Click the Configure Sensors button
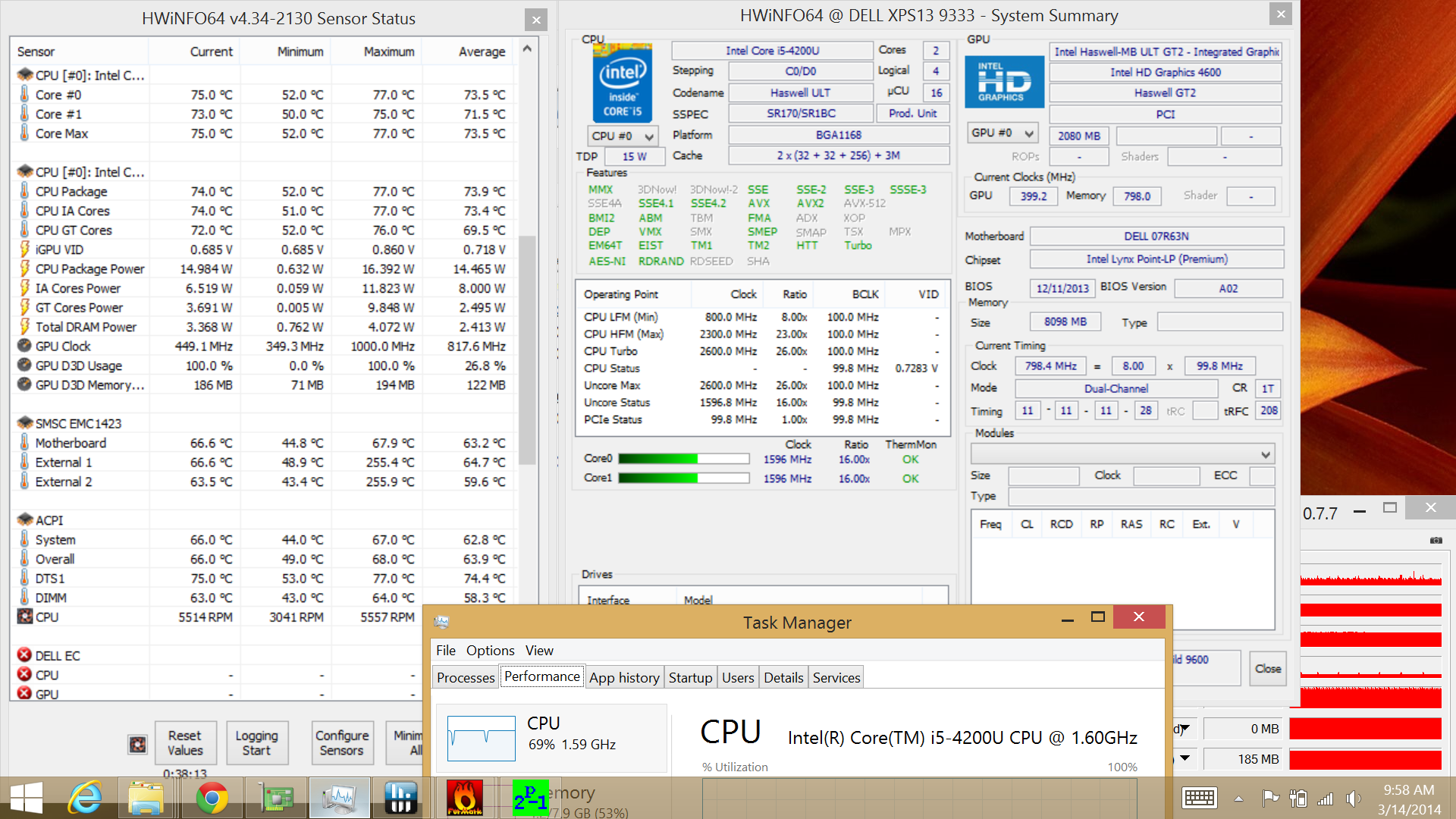The height and width of the screenshot is (819, 1456). [341, 742]
